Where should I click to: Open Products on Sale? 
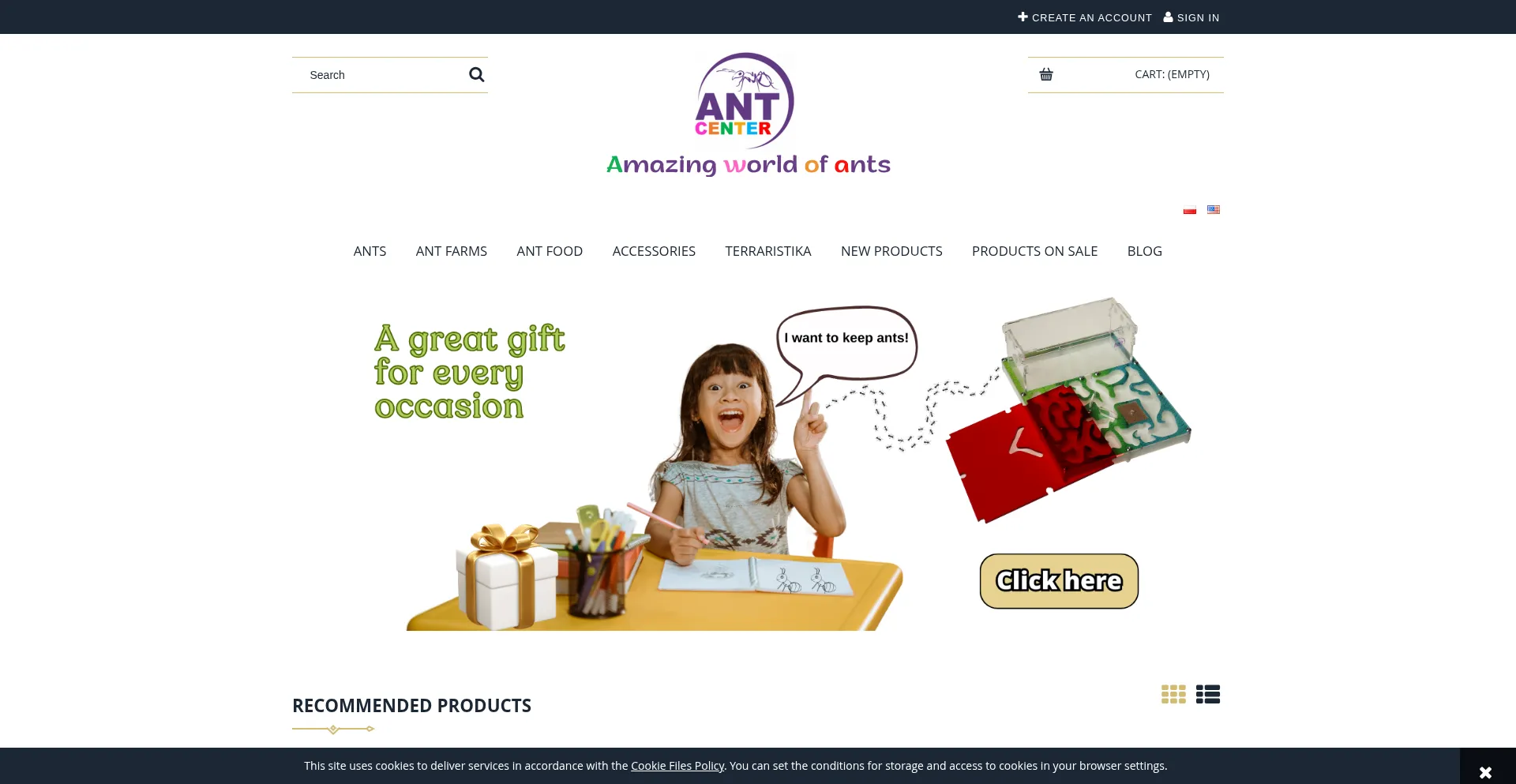coord(1034,251)
